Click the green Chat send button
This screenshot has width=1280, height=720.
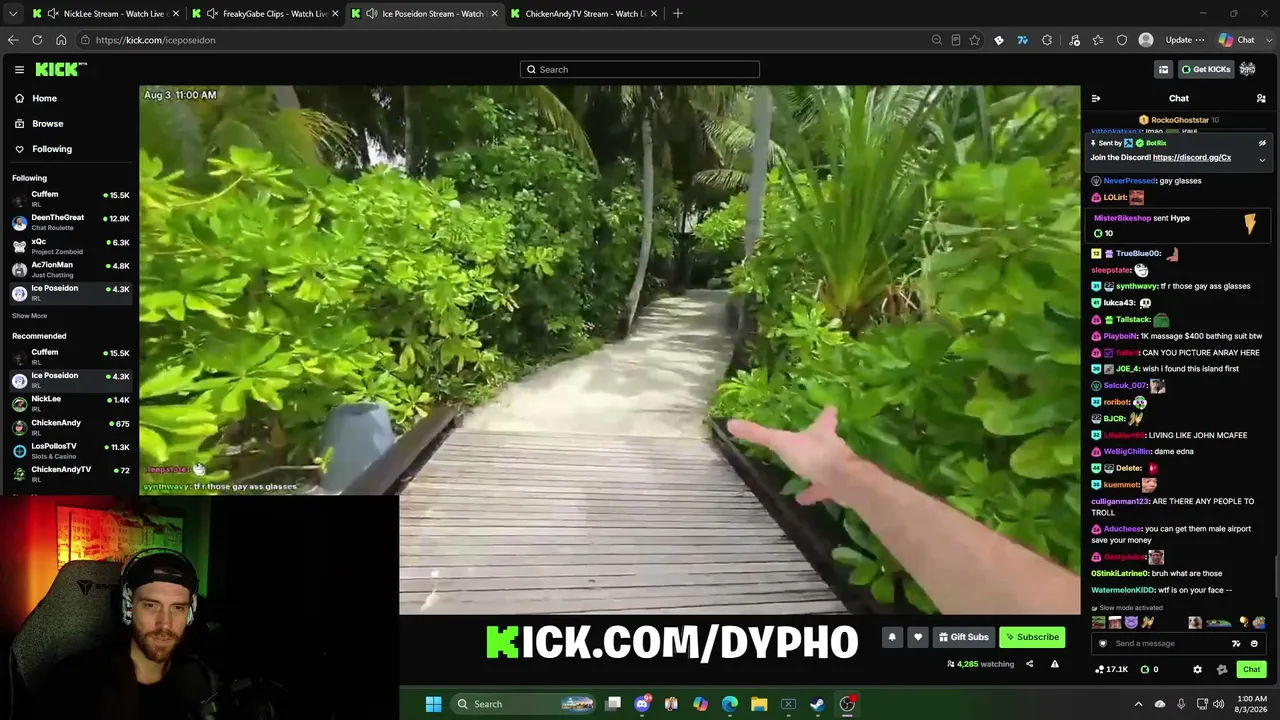tap(1251, 670)
